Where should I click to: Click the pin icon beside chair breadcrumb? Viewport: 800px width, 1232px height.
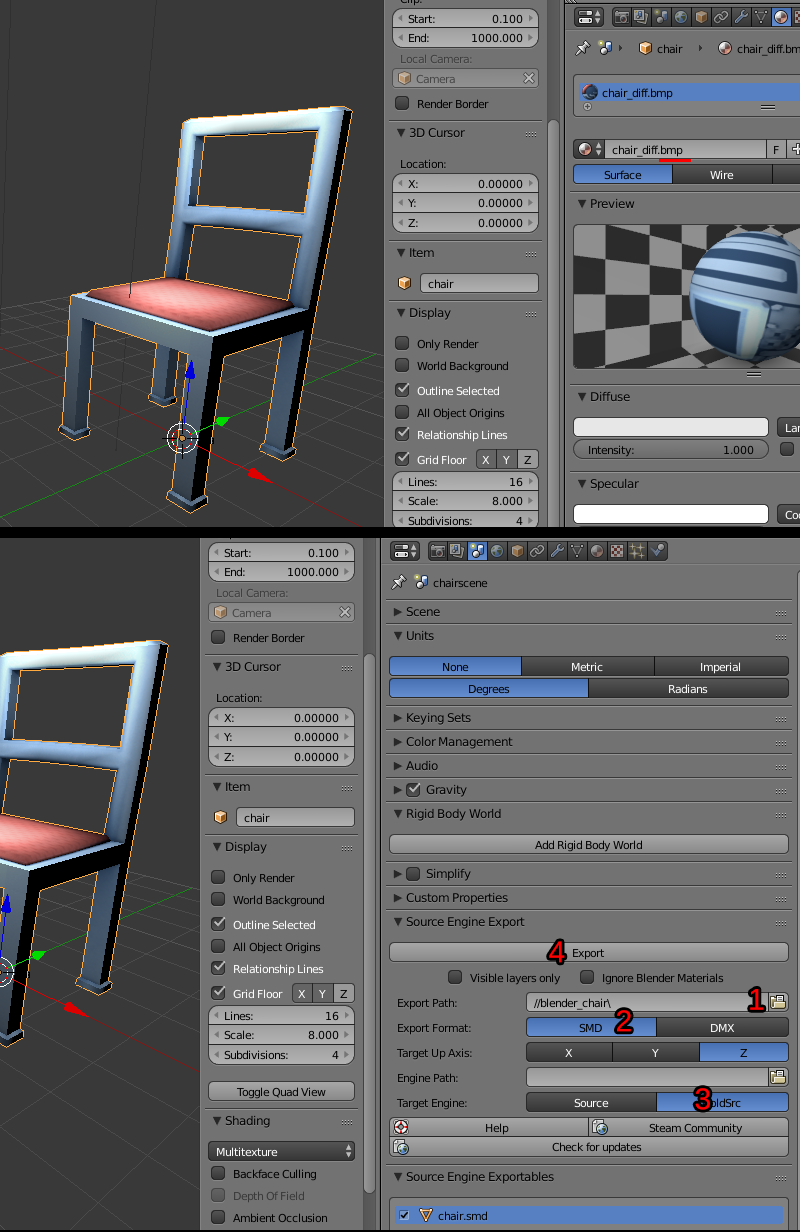[583, 48]
